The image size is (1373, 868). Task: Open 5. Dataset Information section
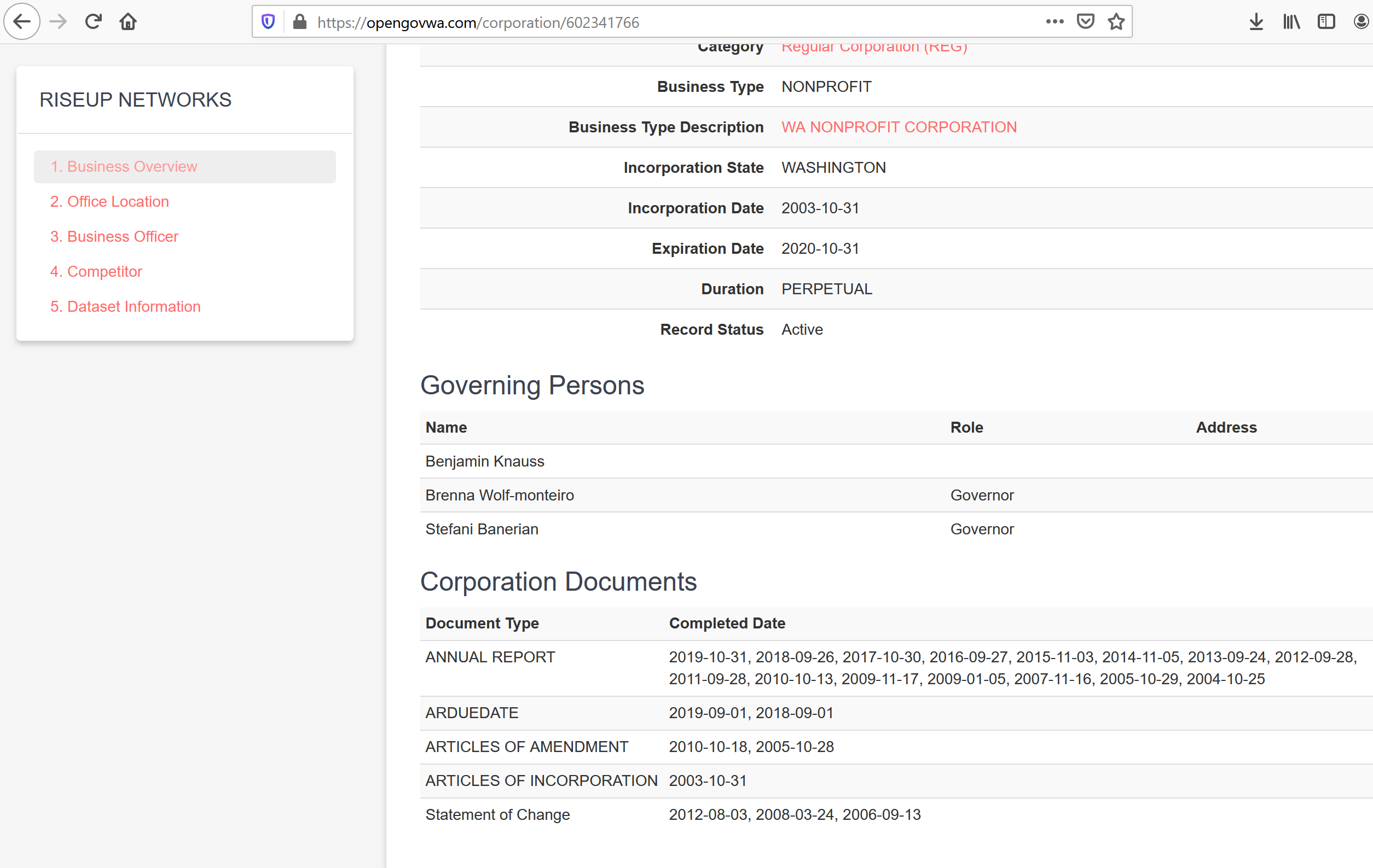point(125,307)
